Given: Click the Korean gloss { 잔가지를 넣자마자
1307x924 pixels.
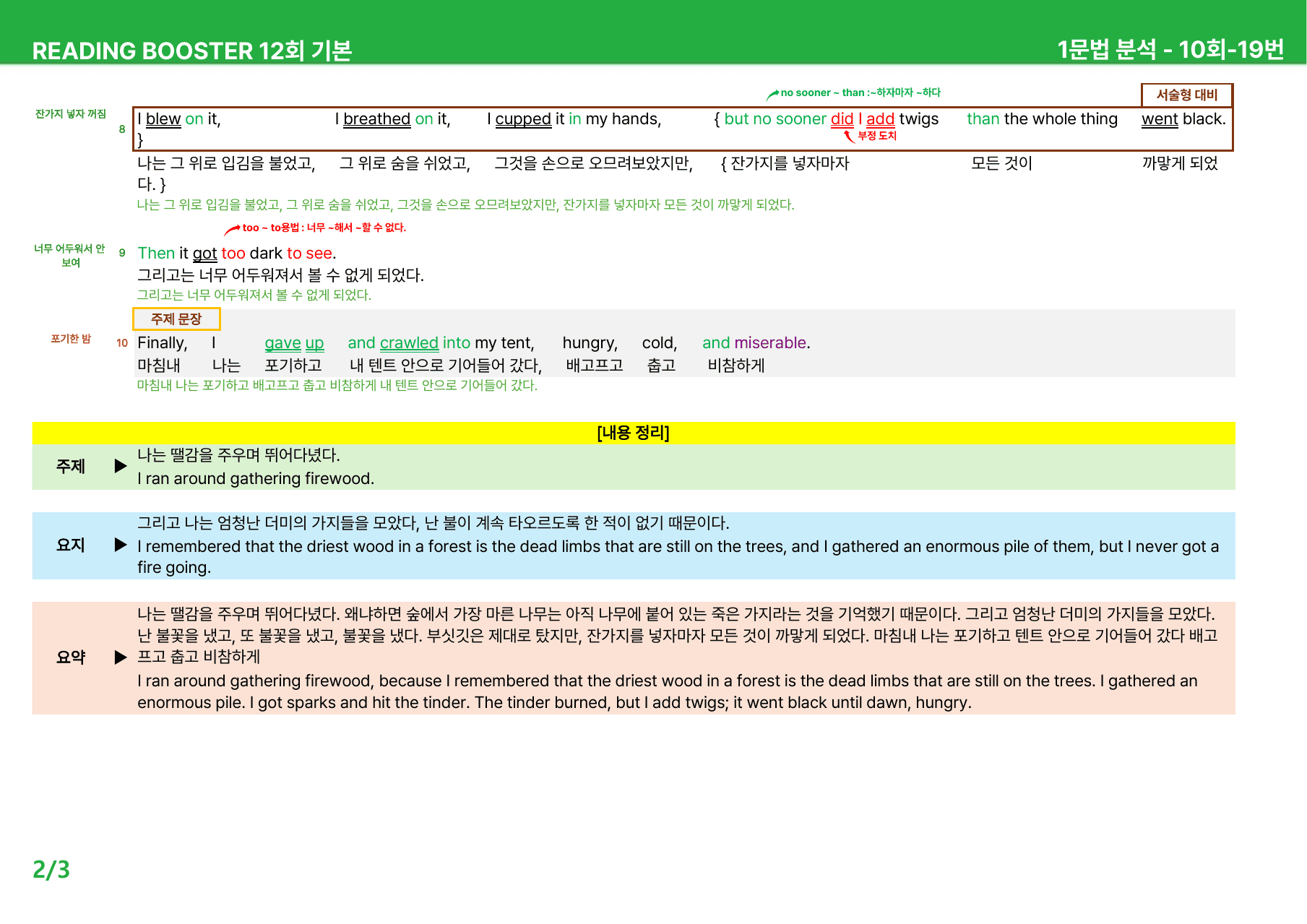Looking at the screenshot, I should tap(785, 163).
